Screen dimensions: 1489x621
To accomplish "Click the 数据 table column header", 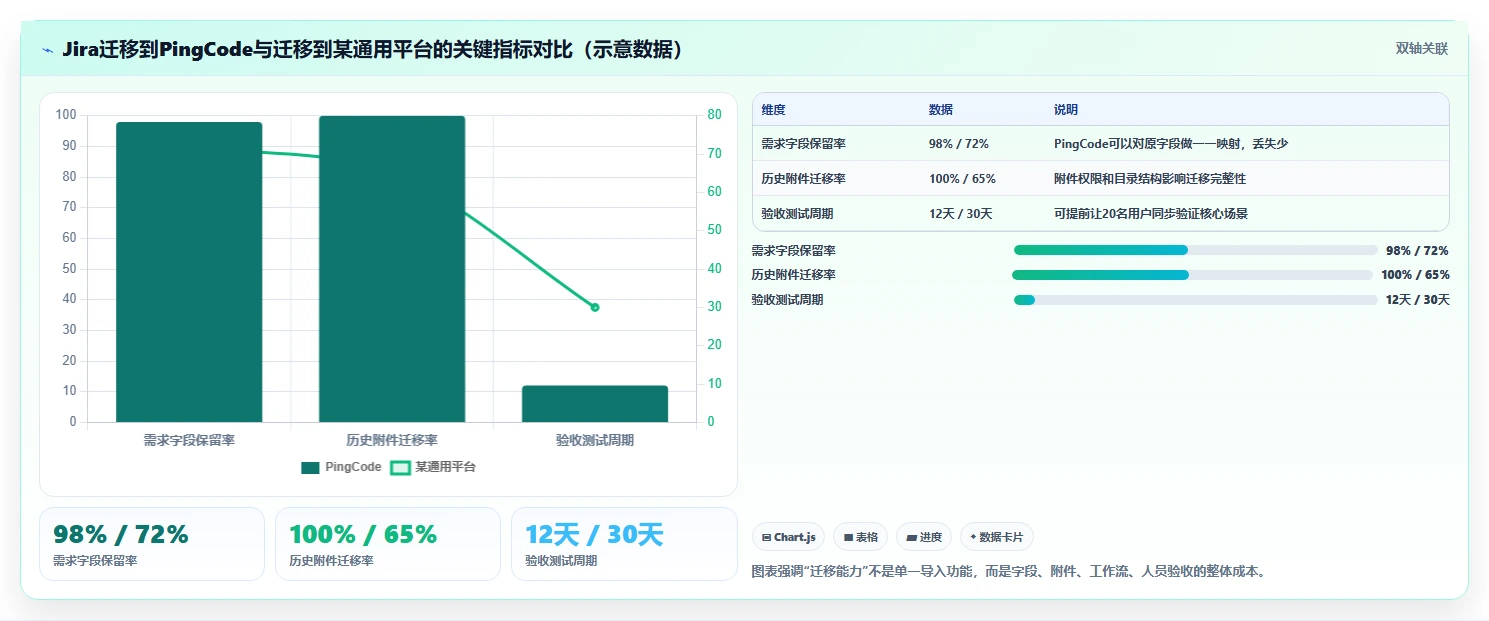I will pos(941,110).
